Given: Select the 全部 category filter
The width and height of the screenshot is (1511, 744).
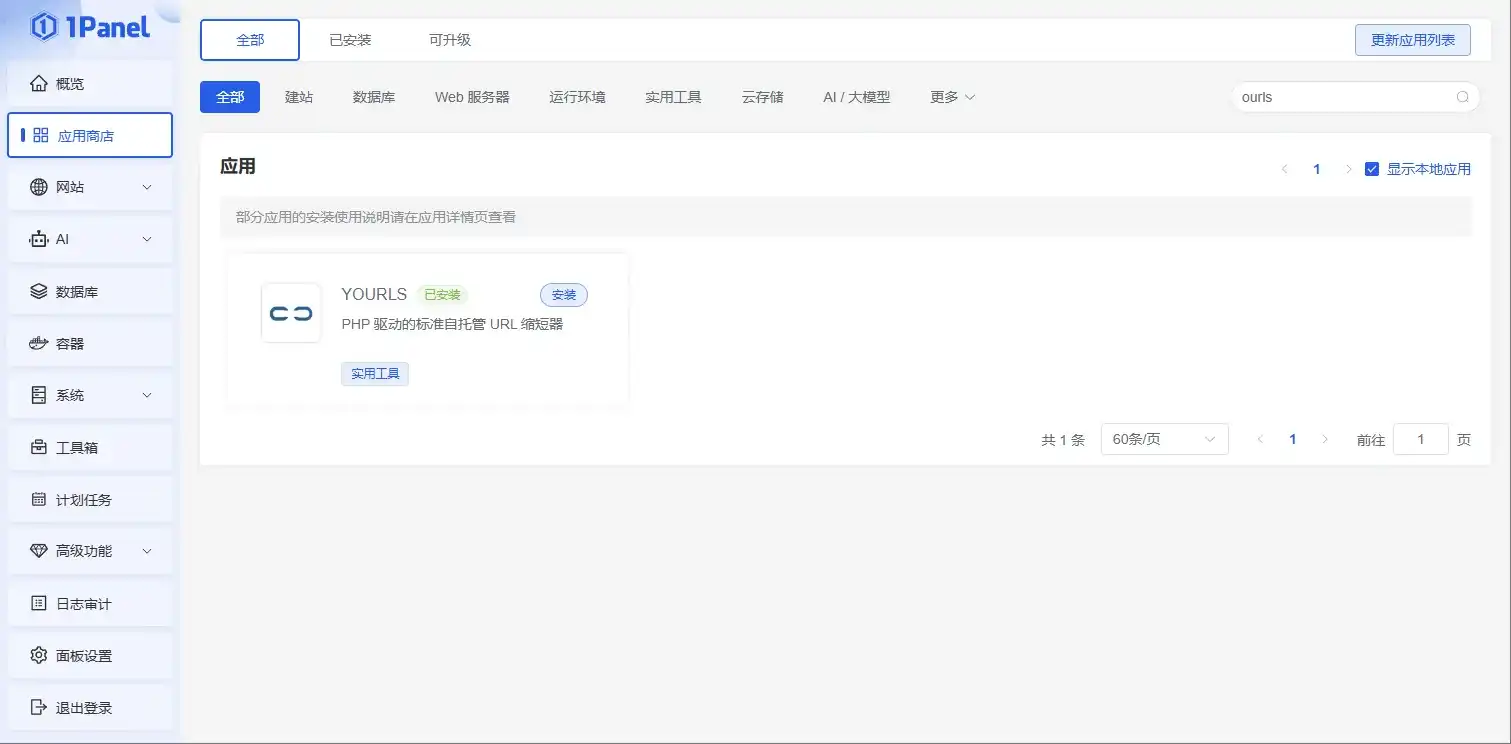Looking at the screenshot, I should point(230,97).
